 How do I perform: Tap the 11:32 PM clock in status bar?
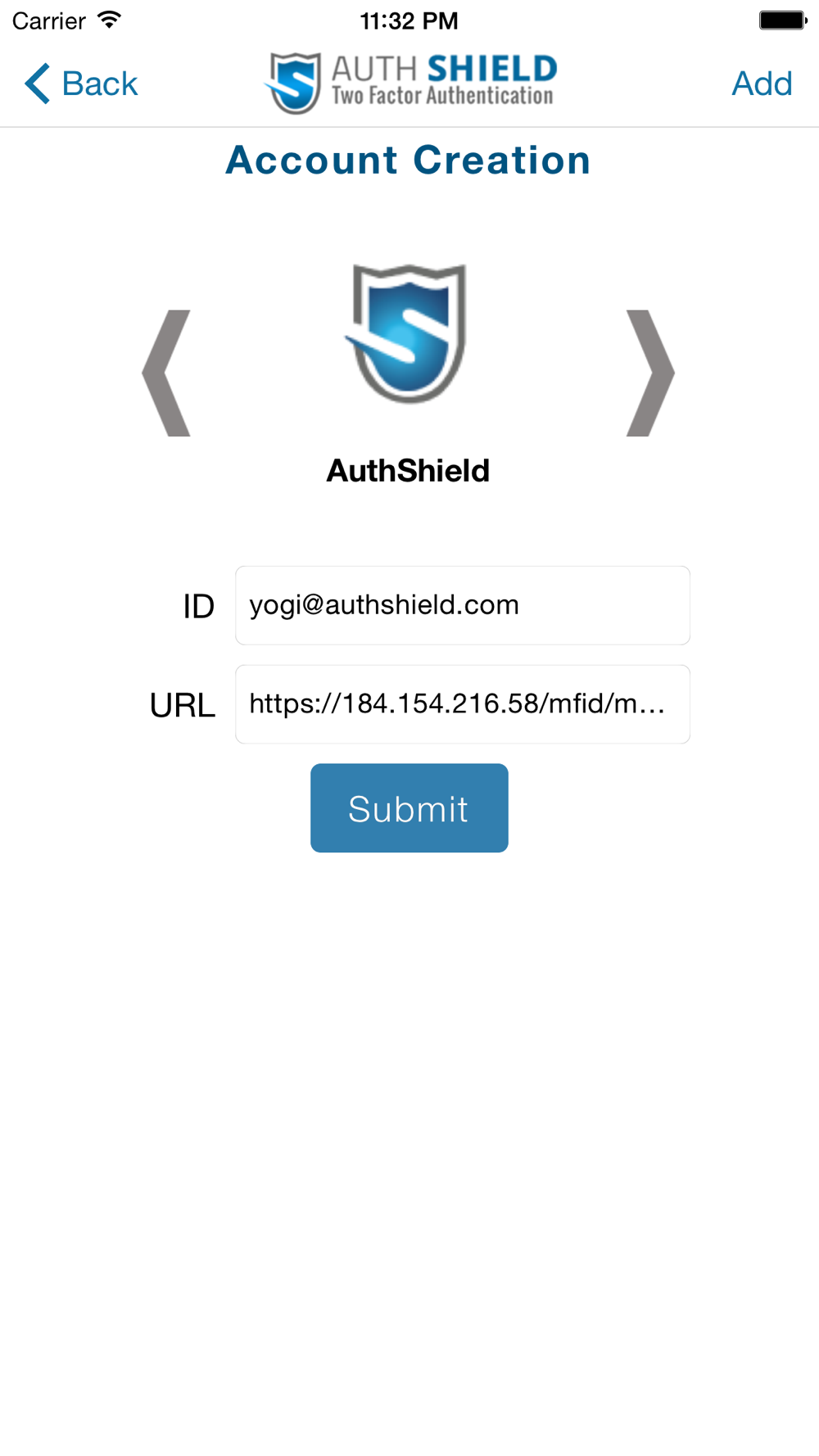[x=409, y=20]
